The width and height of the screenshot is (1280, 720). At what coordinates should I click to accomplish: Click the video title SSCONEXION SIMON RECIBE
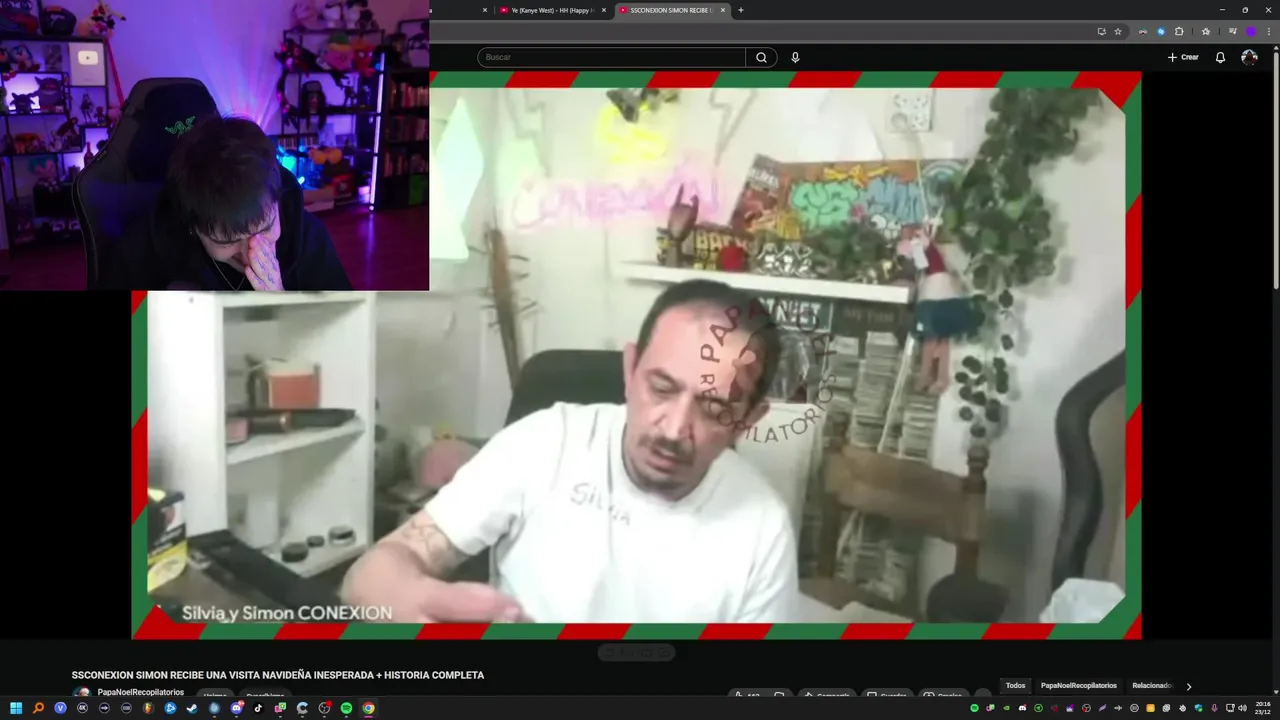coord(277,675)
